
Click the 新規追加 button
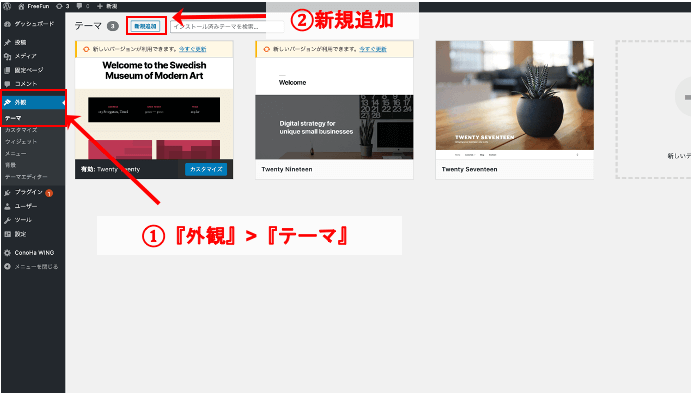point(146,26)
